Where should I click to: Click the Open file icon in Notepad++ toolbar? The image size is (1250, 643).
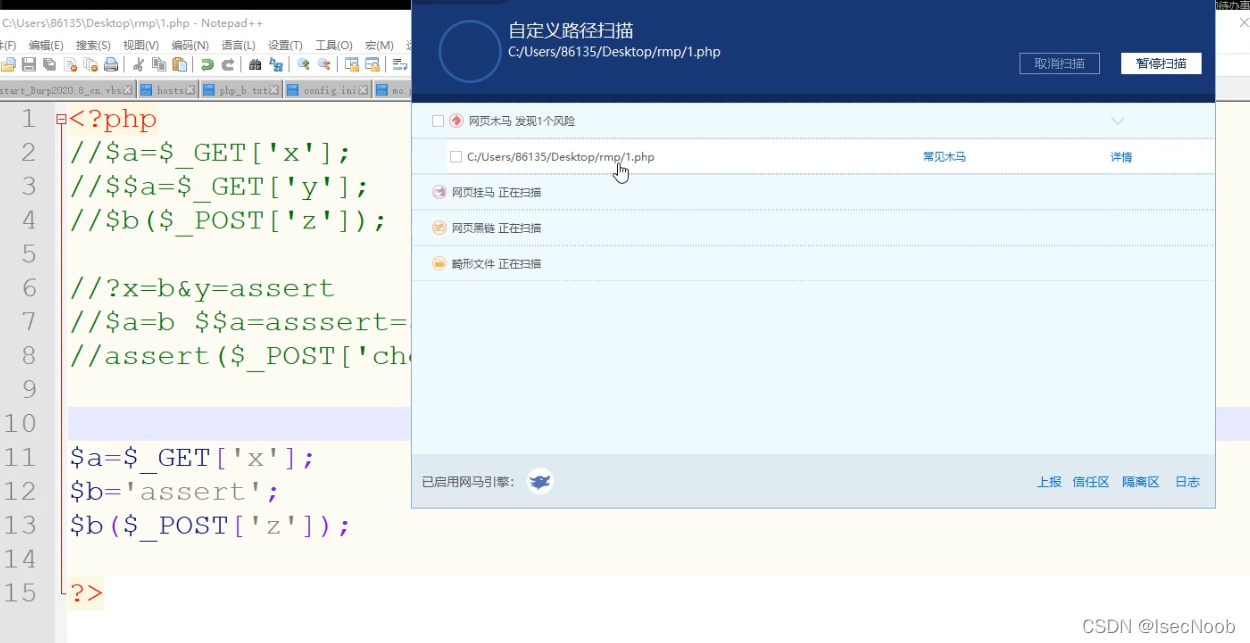(8, 65)
